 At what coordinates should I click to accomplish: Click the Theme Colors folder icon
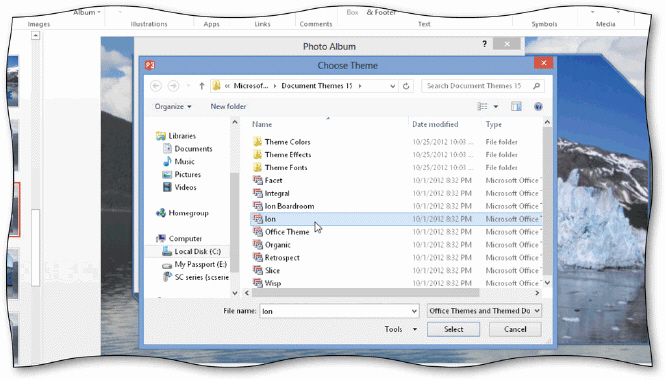point(257,142)
